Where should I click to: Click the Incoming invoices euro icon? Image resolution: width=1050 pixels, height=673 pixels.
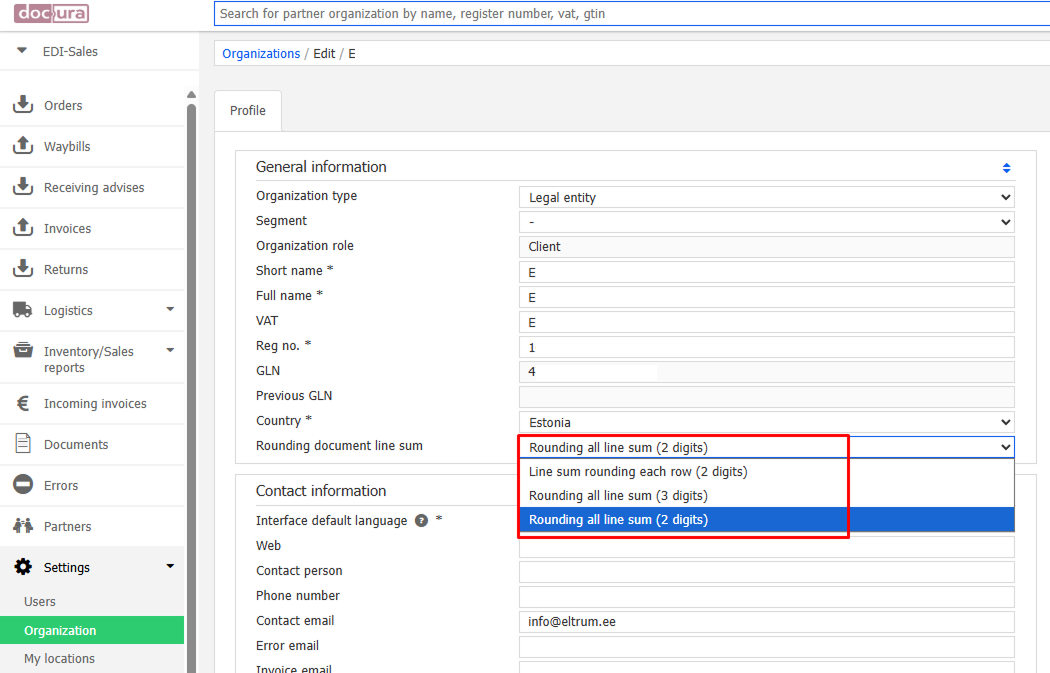(22, 403)
